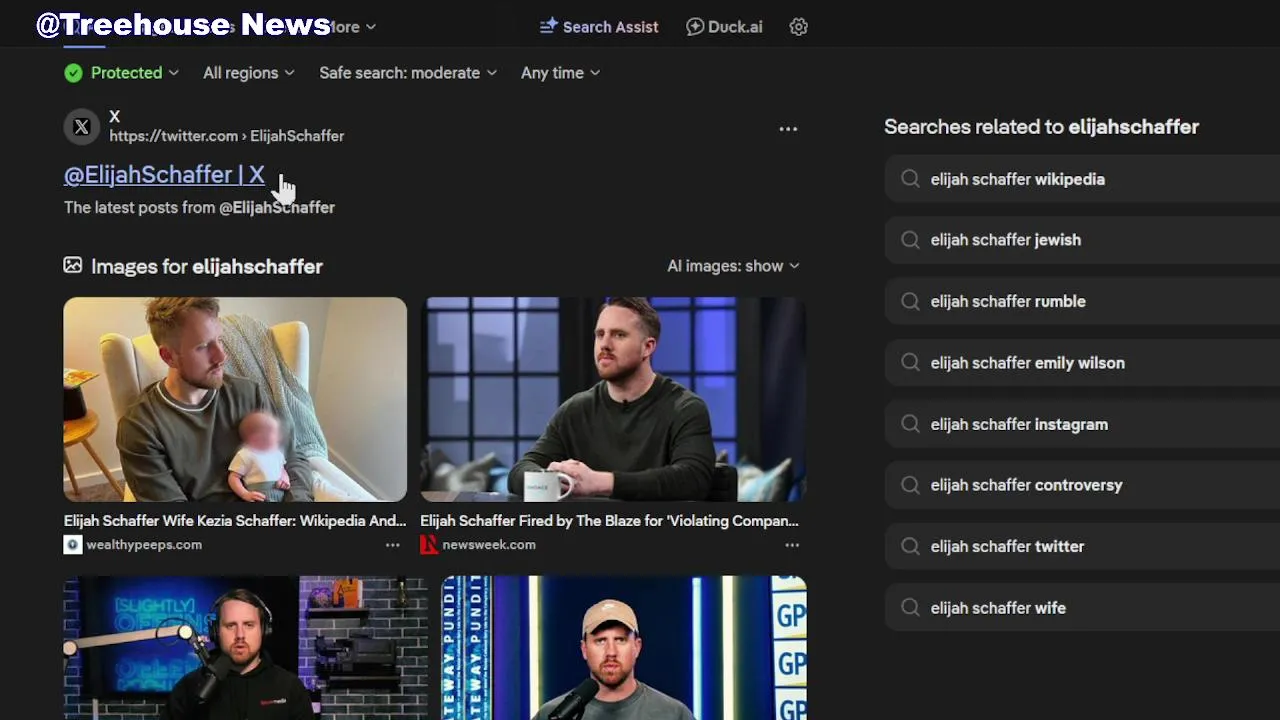Screen dimensions: 1280x720
Task: Open Duck.ai chat
Action: click(724, 27)
